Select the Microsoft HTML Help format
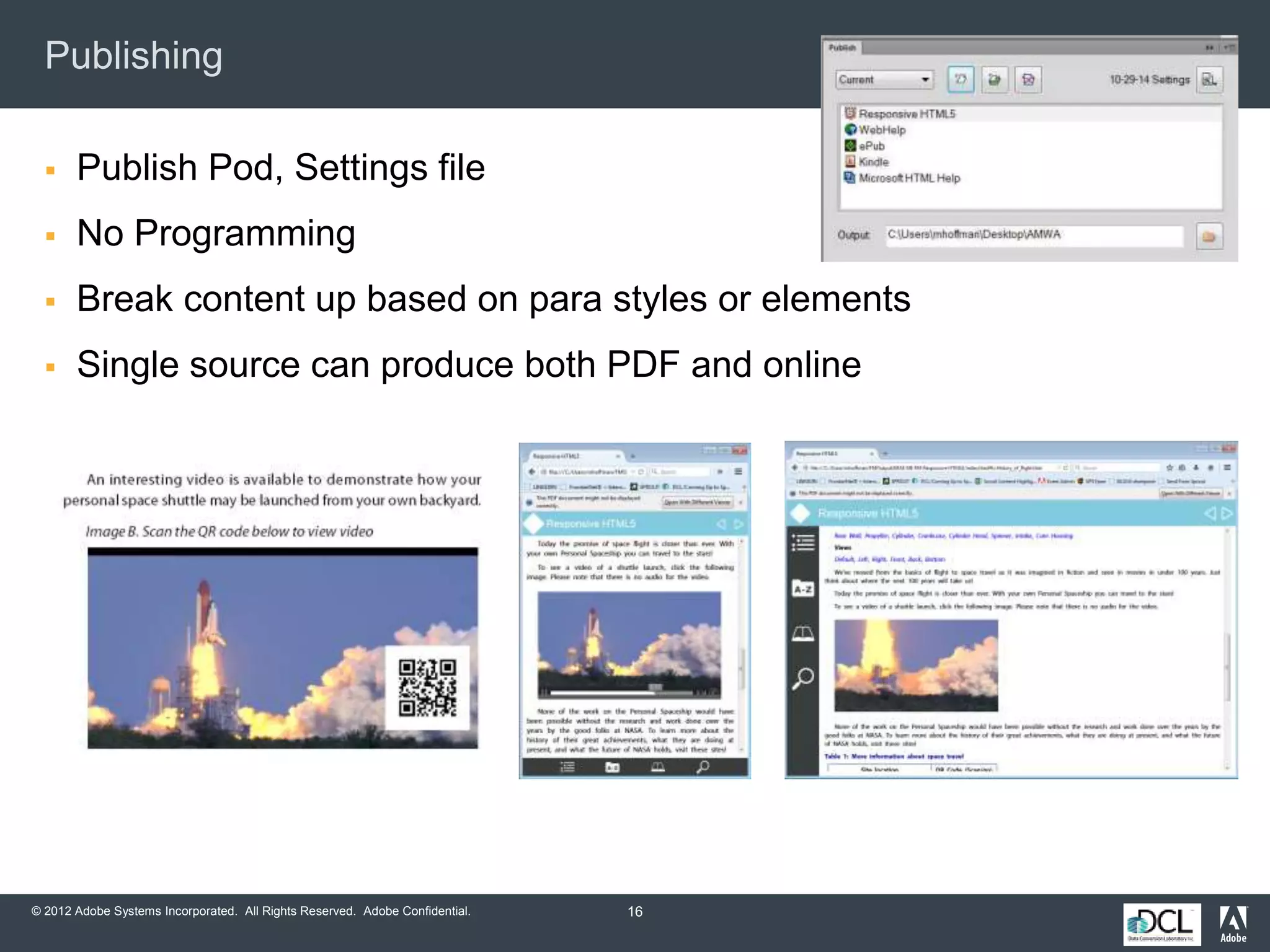The image size is (1270, 952). click(x=908, y=178)
